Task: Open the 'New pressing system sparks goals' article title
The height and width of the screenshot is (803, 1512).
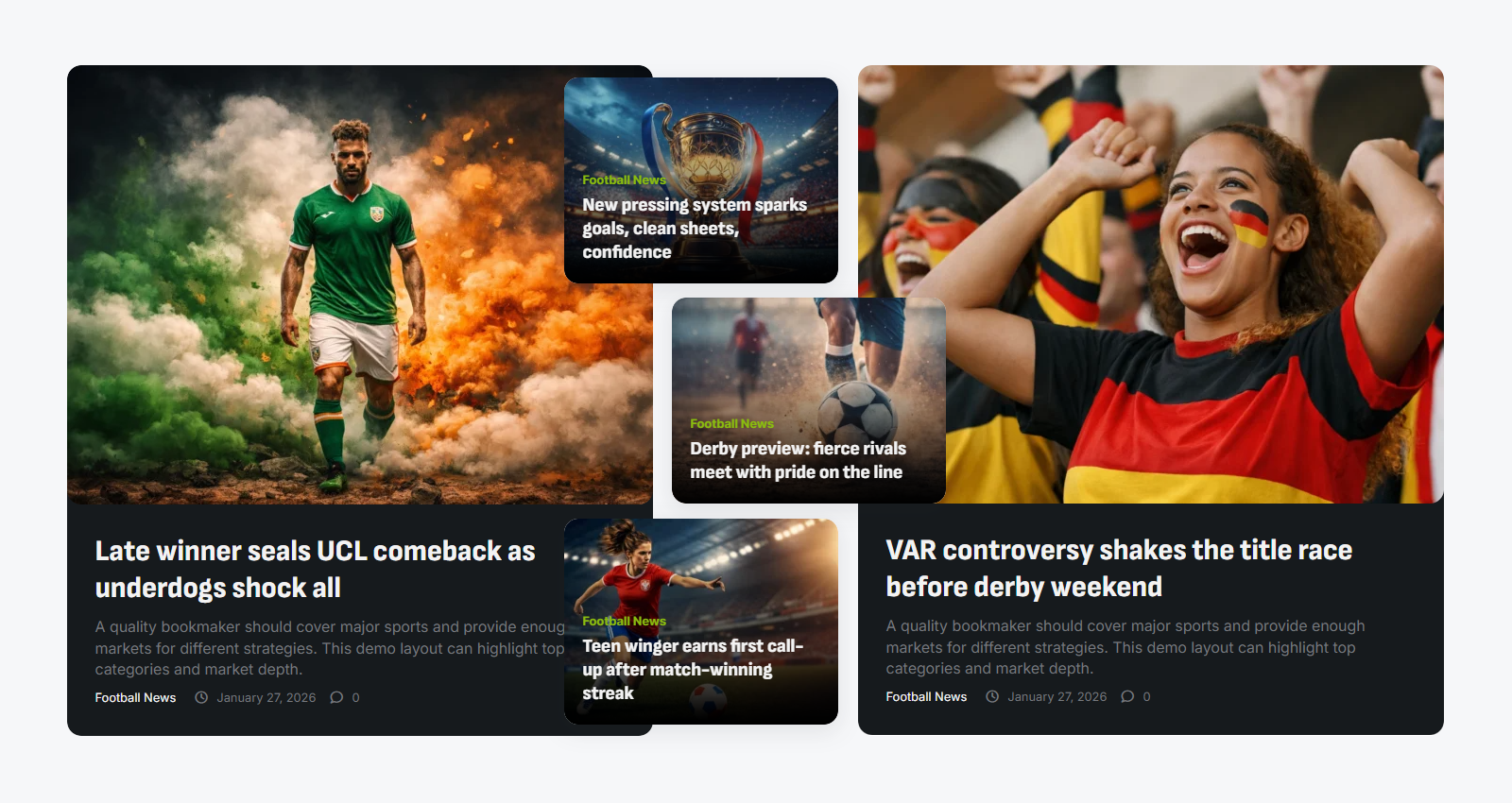Action: click(695, 228)
